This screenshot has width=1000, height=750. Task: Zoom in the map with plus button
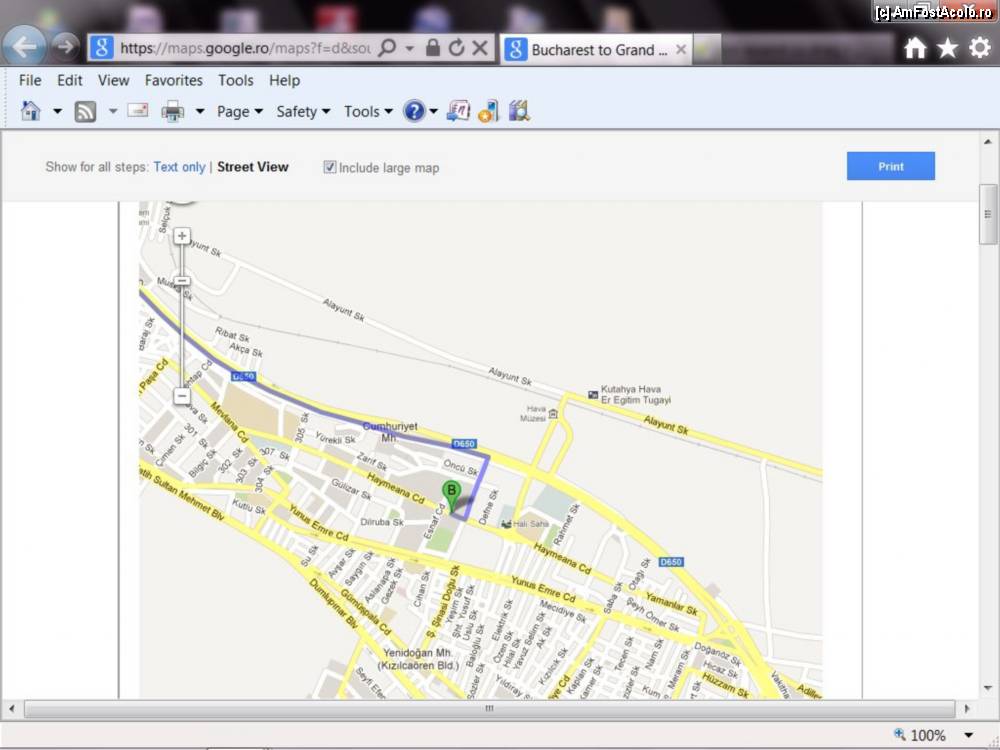pyautogui.click(x=182, y=237)
